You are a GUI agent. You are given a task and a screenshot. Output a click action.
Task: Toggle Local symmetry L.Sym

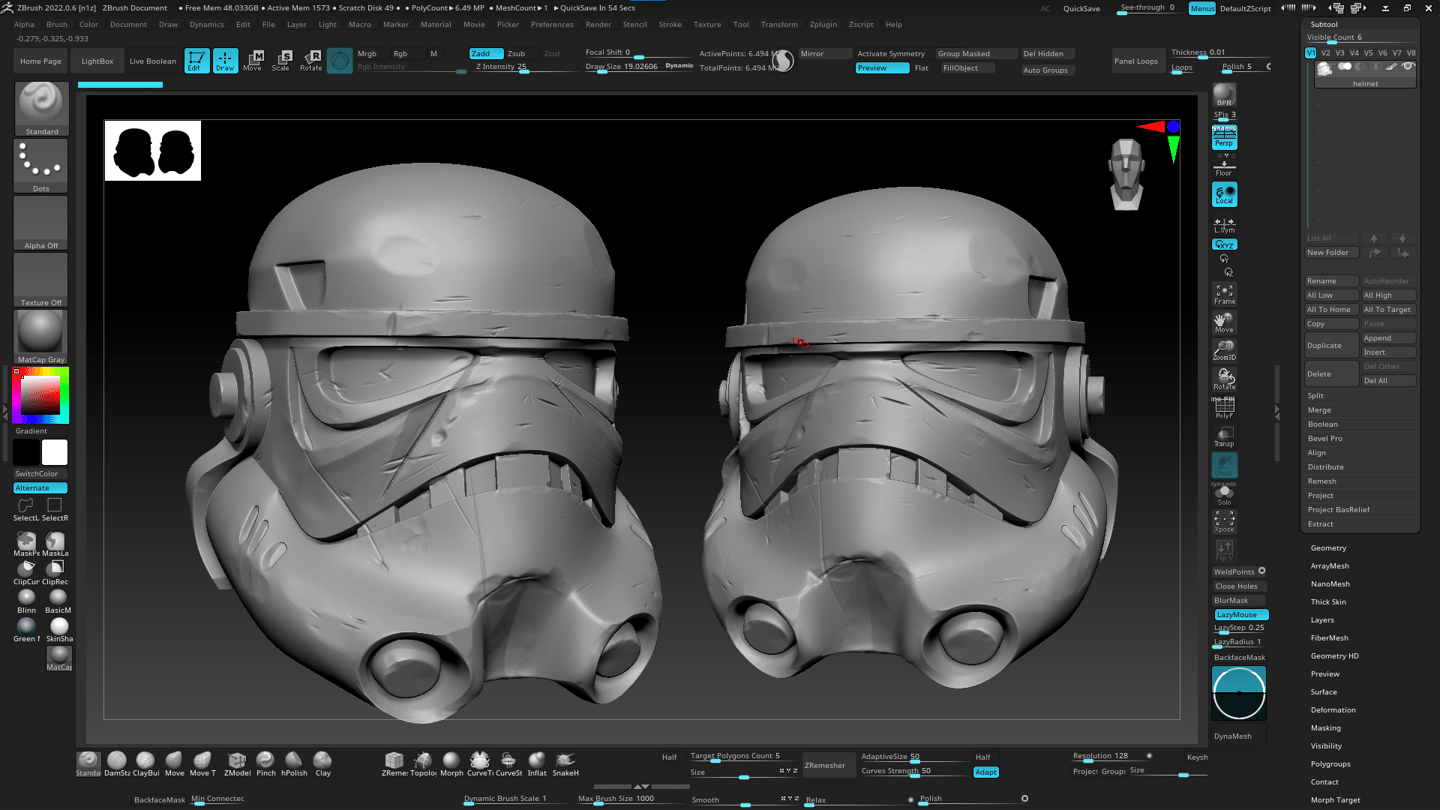pos(1224,225)
